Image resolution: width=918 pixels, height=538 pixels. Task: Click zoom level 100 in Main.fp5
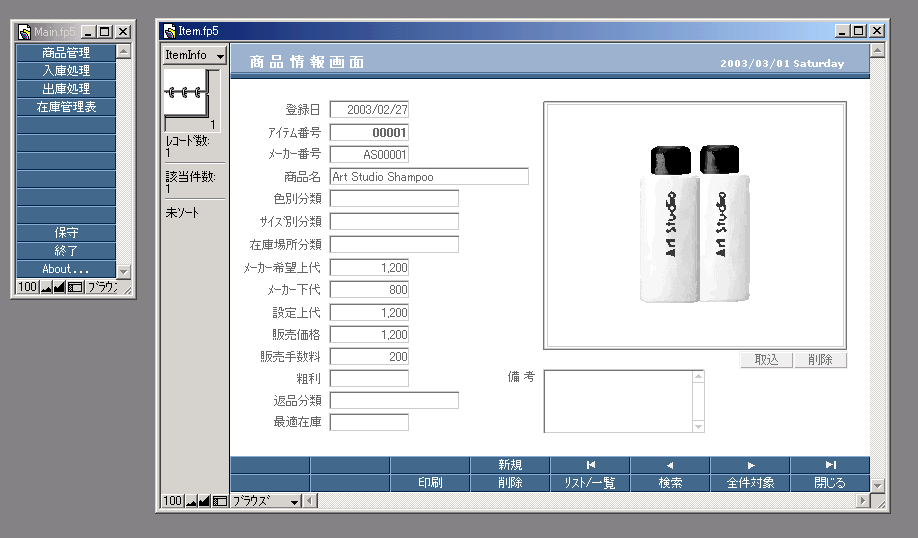[28, 287]
